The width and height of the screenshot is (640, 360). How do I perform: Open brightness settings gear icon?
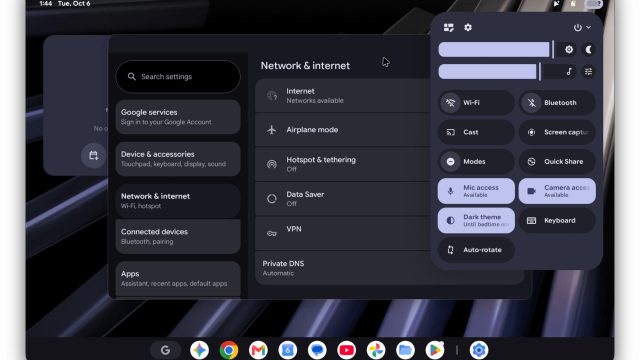[569, 49]
